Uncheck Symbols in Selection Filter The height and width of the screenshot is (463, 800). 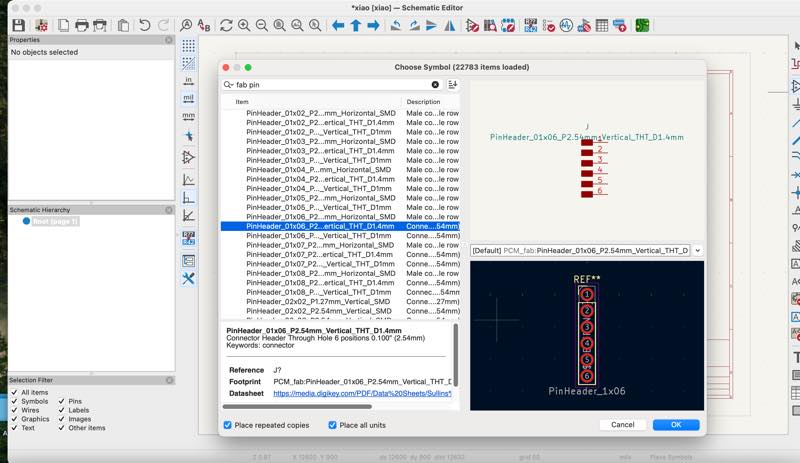point(14,401)
